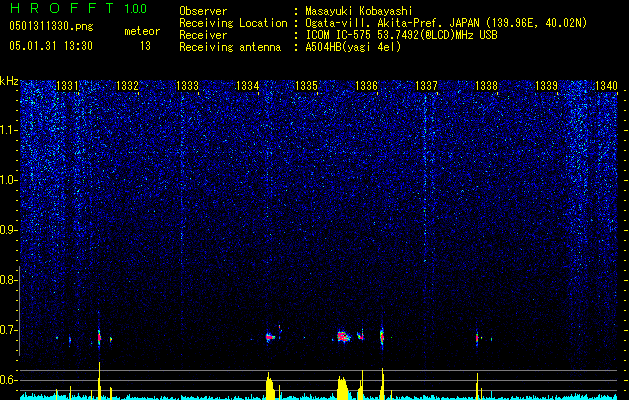Click the 0.9 kHz axis label

(8, 230)
